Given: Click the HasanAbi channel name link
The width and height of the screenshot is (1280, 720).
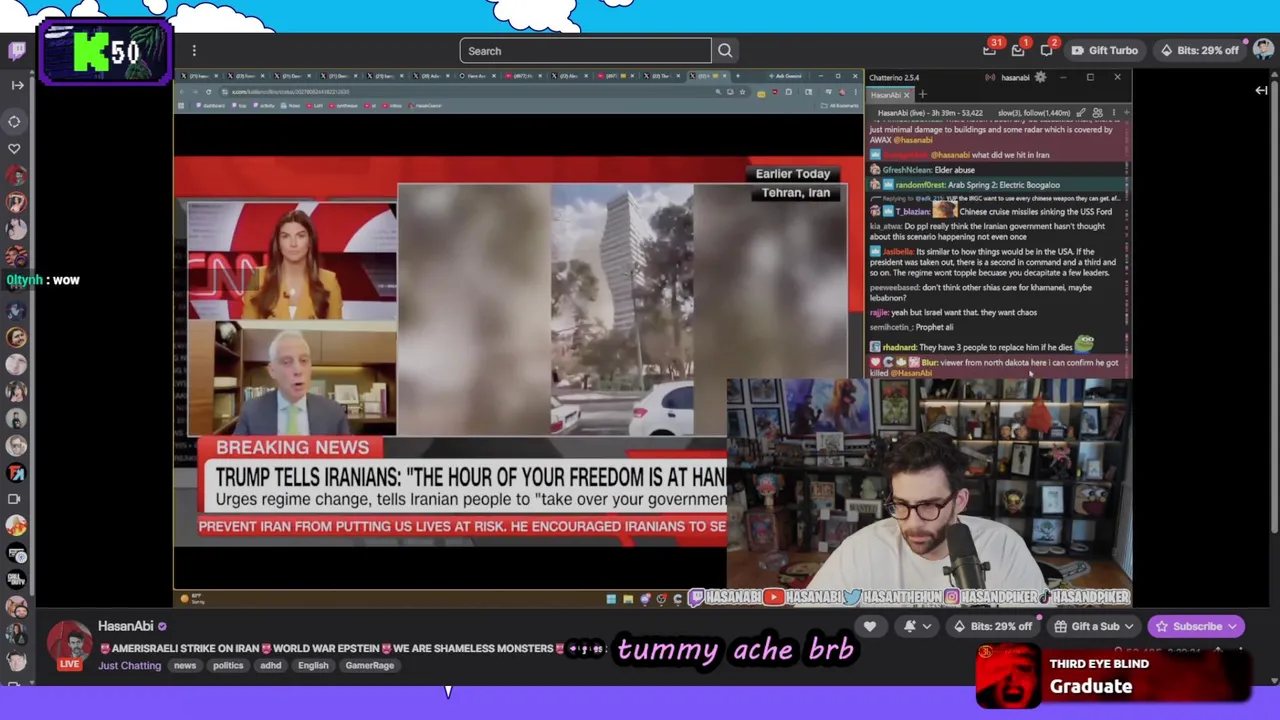Looking at the screenshot, I should (125, 626).
